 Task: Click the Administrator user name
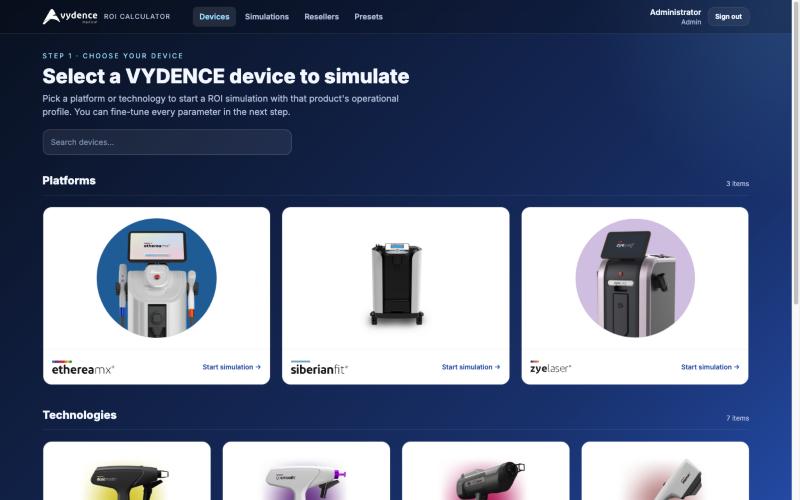[675, 12]
